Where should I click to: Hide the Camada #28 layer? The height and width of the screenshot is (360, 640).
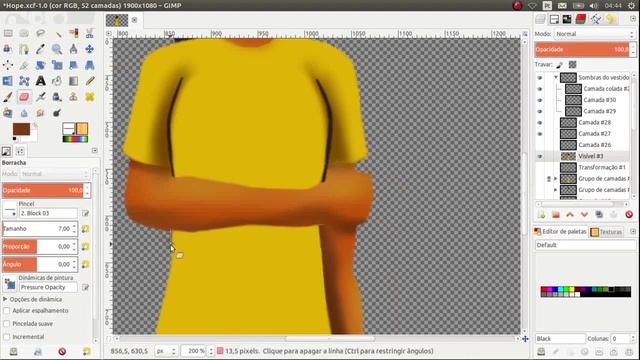[540, 122]
